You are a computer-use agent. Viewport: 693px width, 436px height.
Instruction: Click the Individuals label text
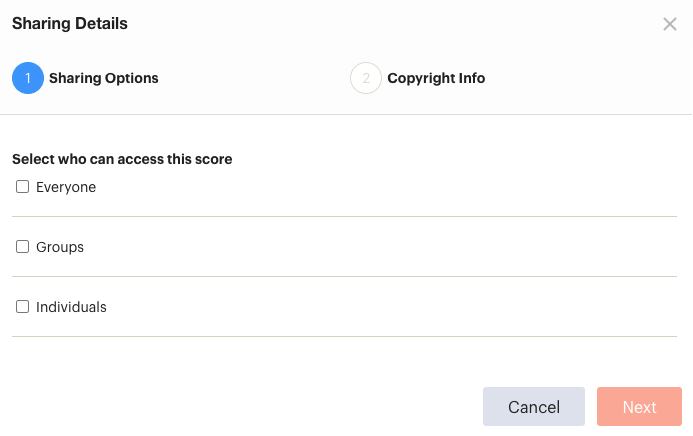pos(71,307)
